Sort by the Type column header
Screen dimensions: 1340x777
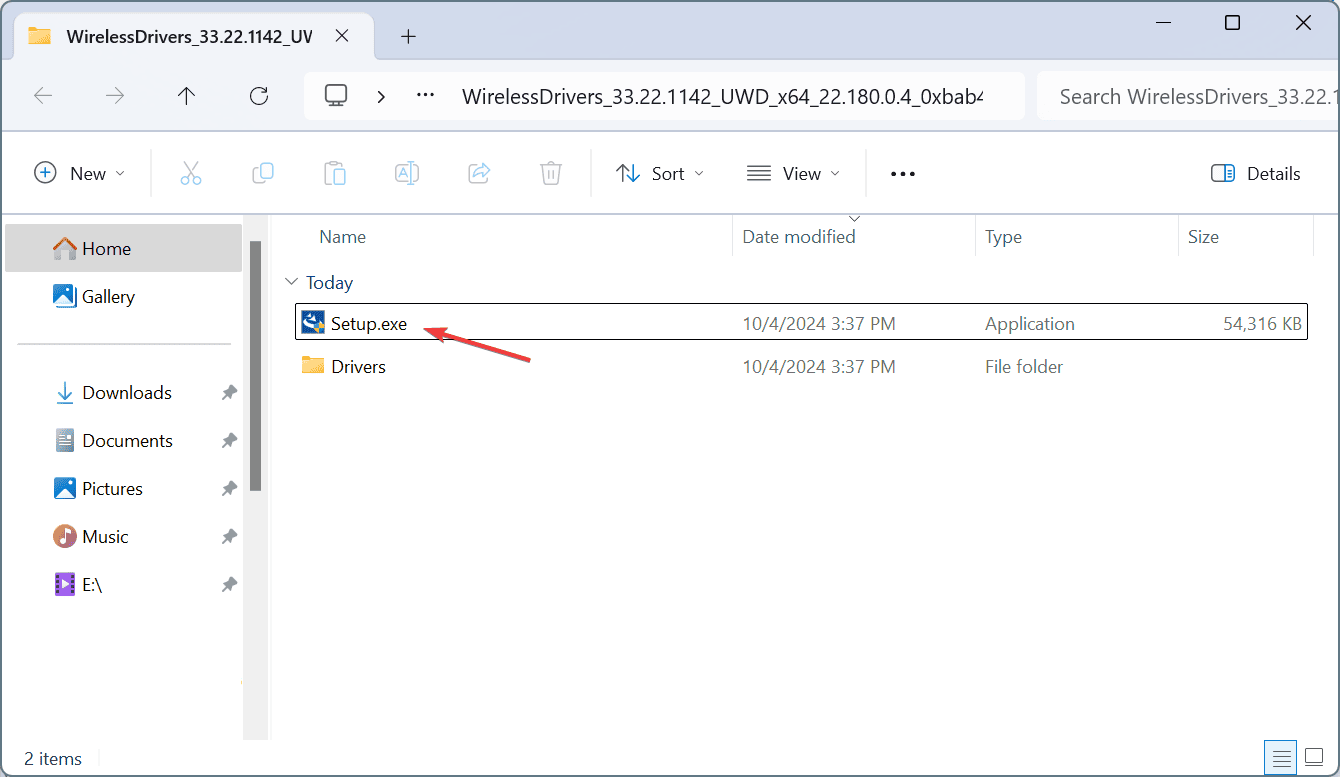(1003, 237)
